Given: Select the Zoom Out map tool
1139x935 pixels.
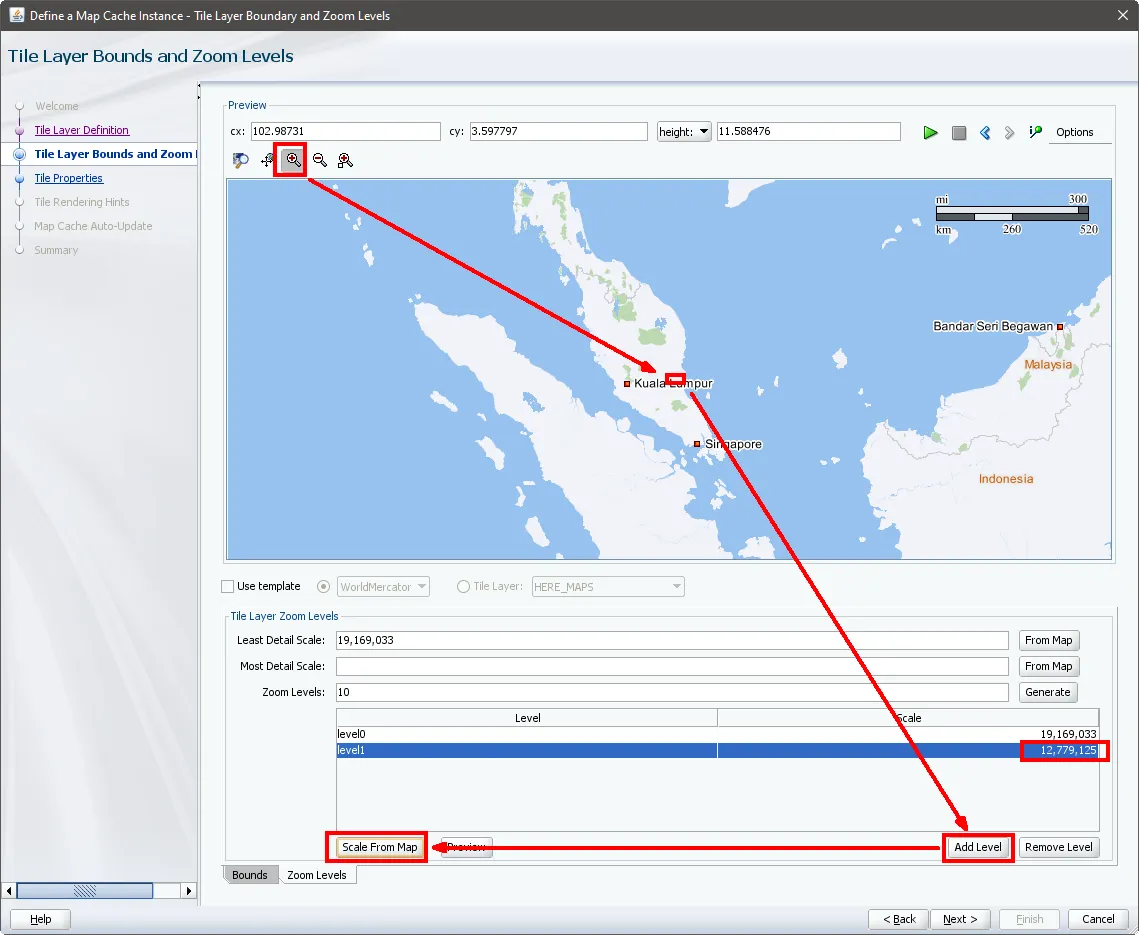Looking at the screenshot, I should (320, 160).
